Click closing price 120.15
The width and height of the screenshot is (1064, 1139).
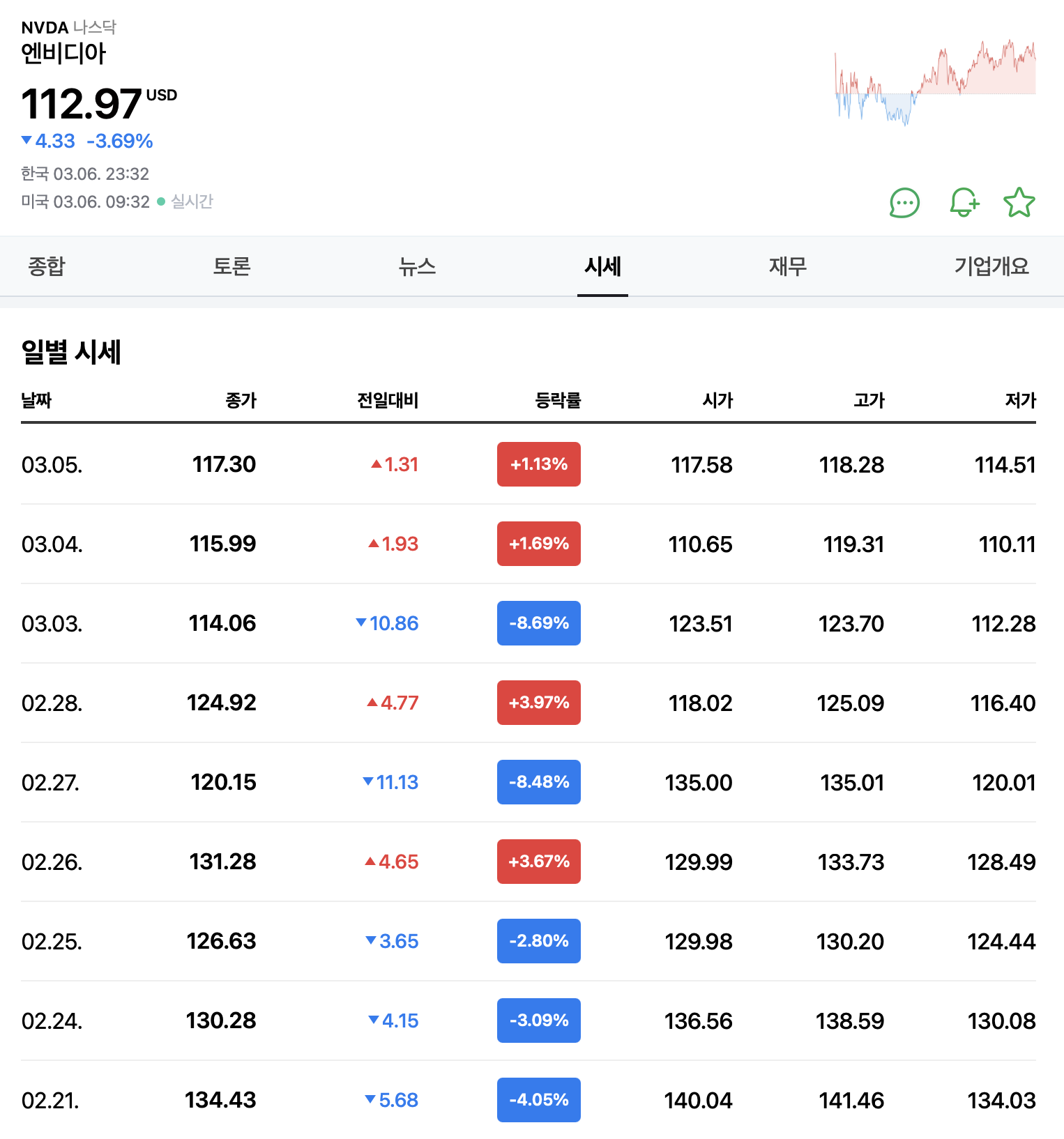tap(224, 782)
